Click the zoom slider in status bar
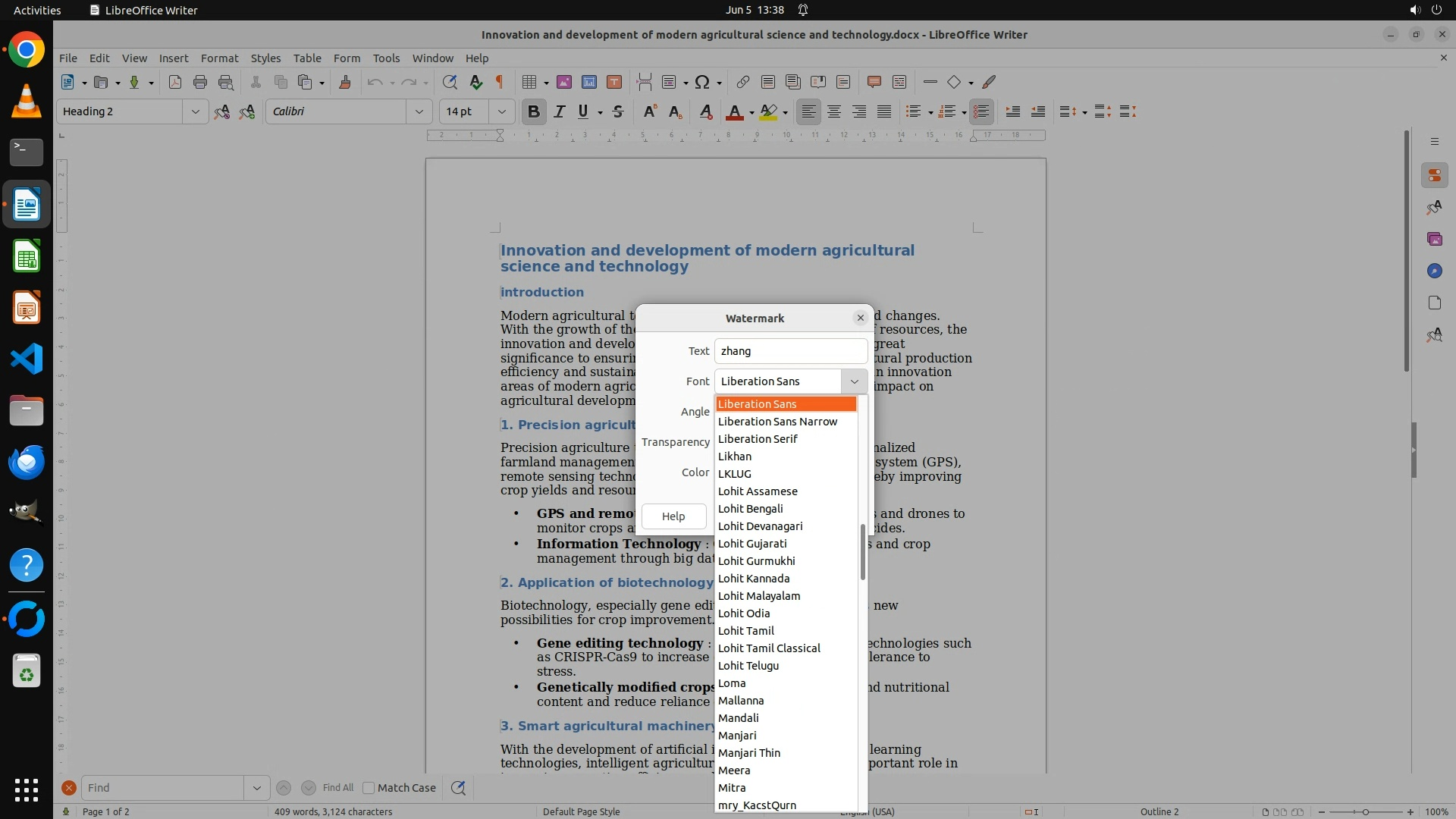The width and height of the screenshot is (1456, 819). click(1365, 811)
